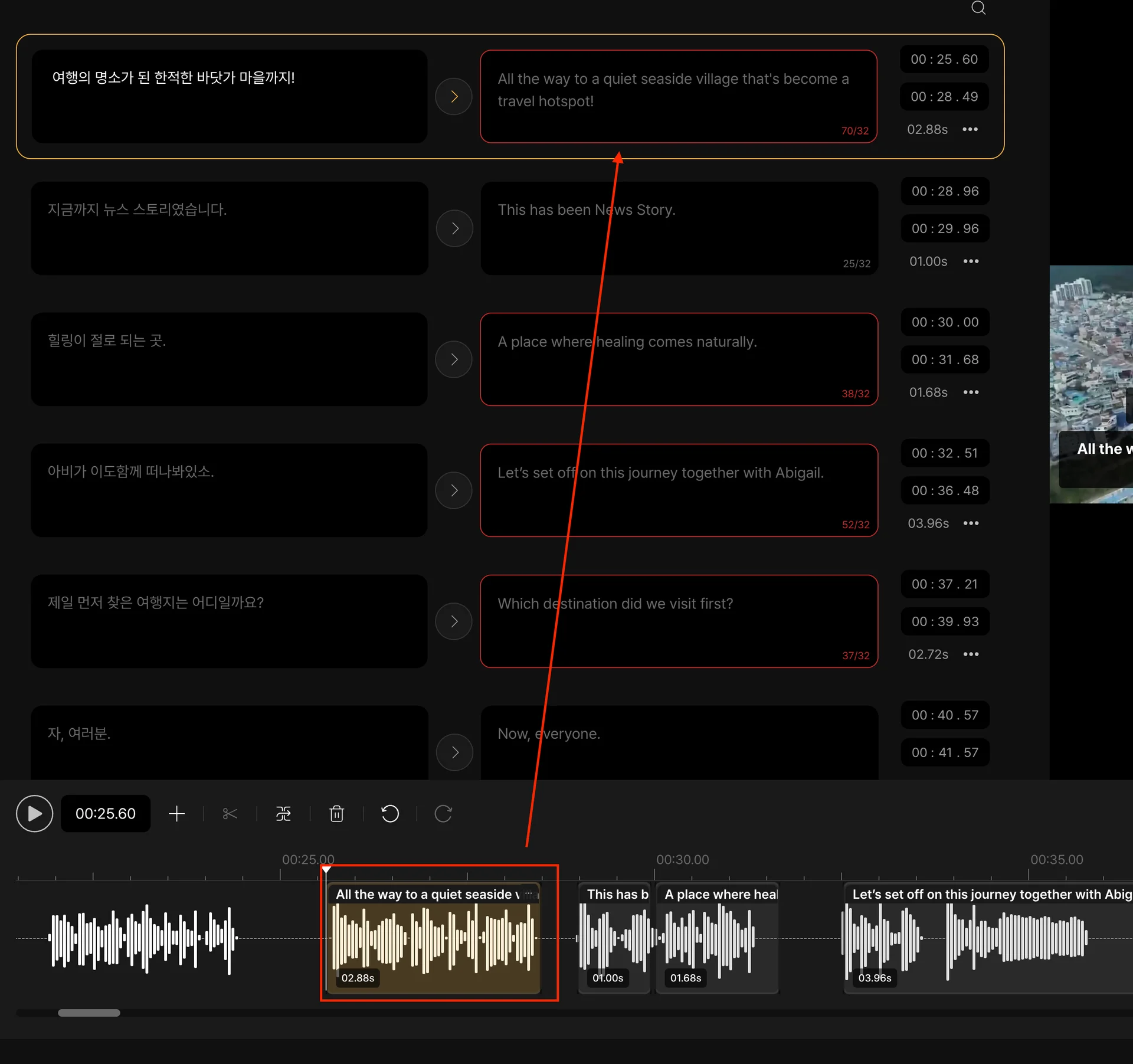Select the "This has b" timeline clip
The height and width of the screenshot is (1064, 1133).
pos(614,938)
